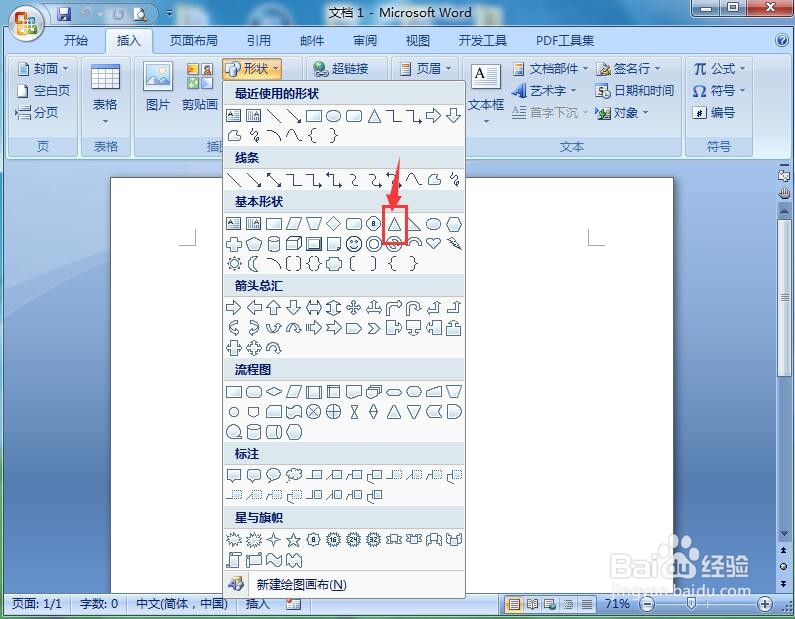Select the 4-point star shape

coord(274,539)
